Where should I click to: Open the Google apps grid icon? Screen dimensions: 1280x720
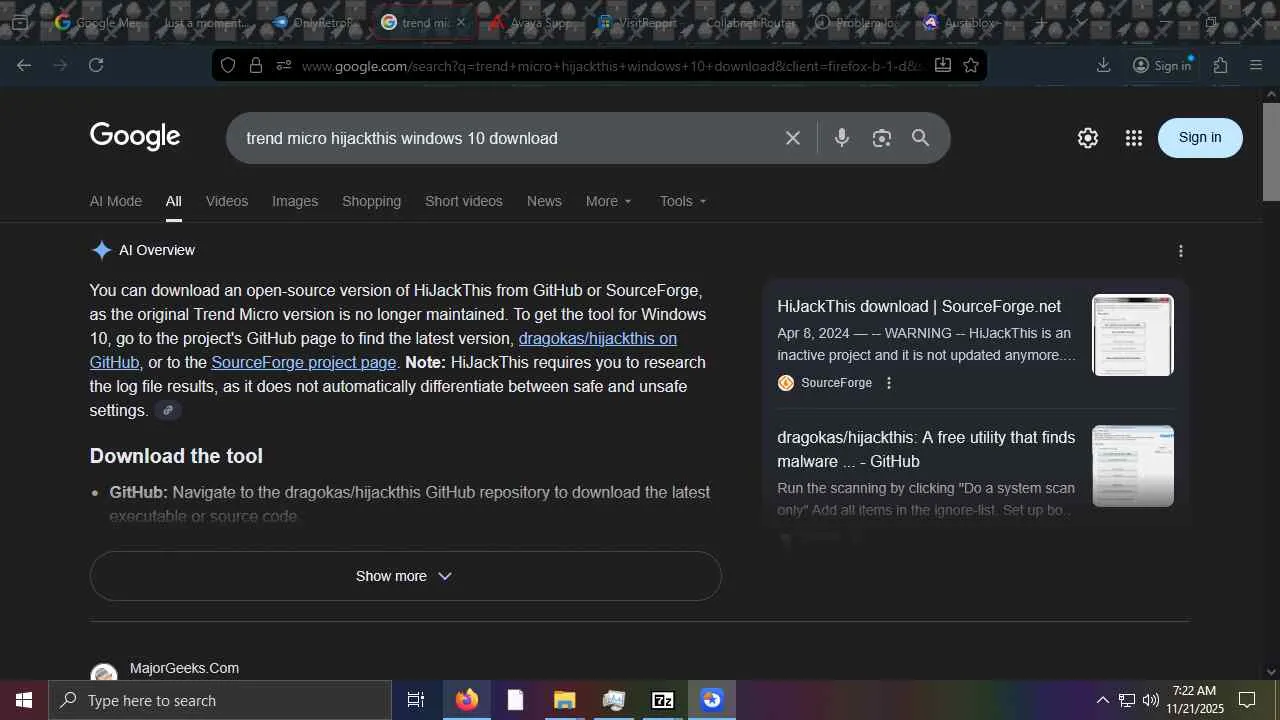pyautogui.click(x=1133, y=138)
